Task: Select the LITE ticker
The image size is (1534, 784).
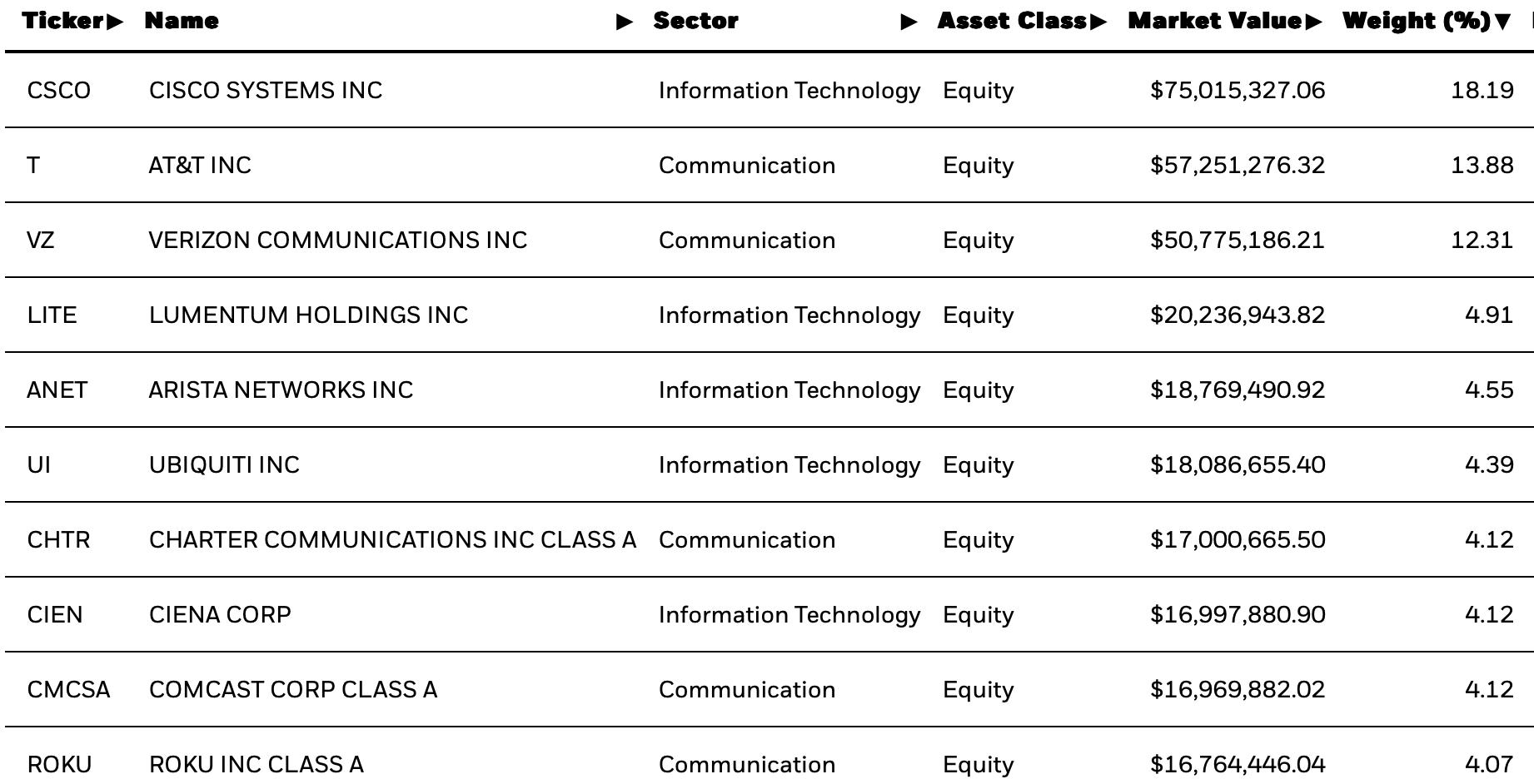Action: 52,315
